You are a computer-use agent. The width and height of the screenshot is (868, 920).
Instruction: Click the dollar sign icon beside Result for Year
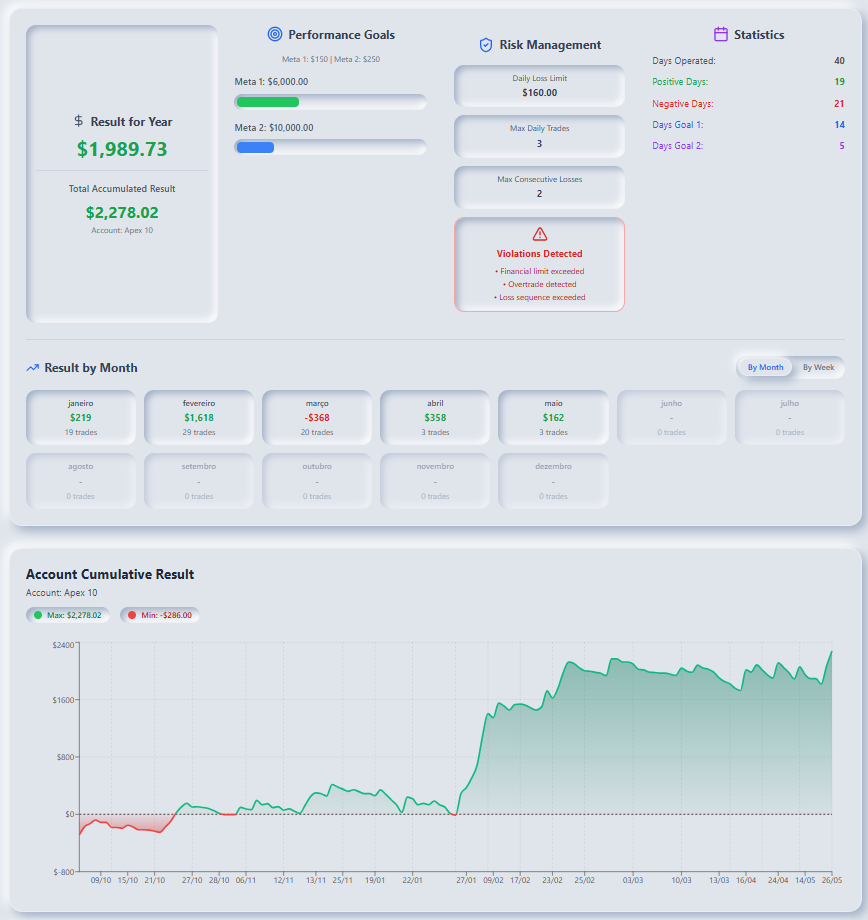(x=79, y=121)
